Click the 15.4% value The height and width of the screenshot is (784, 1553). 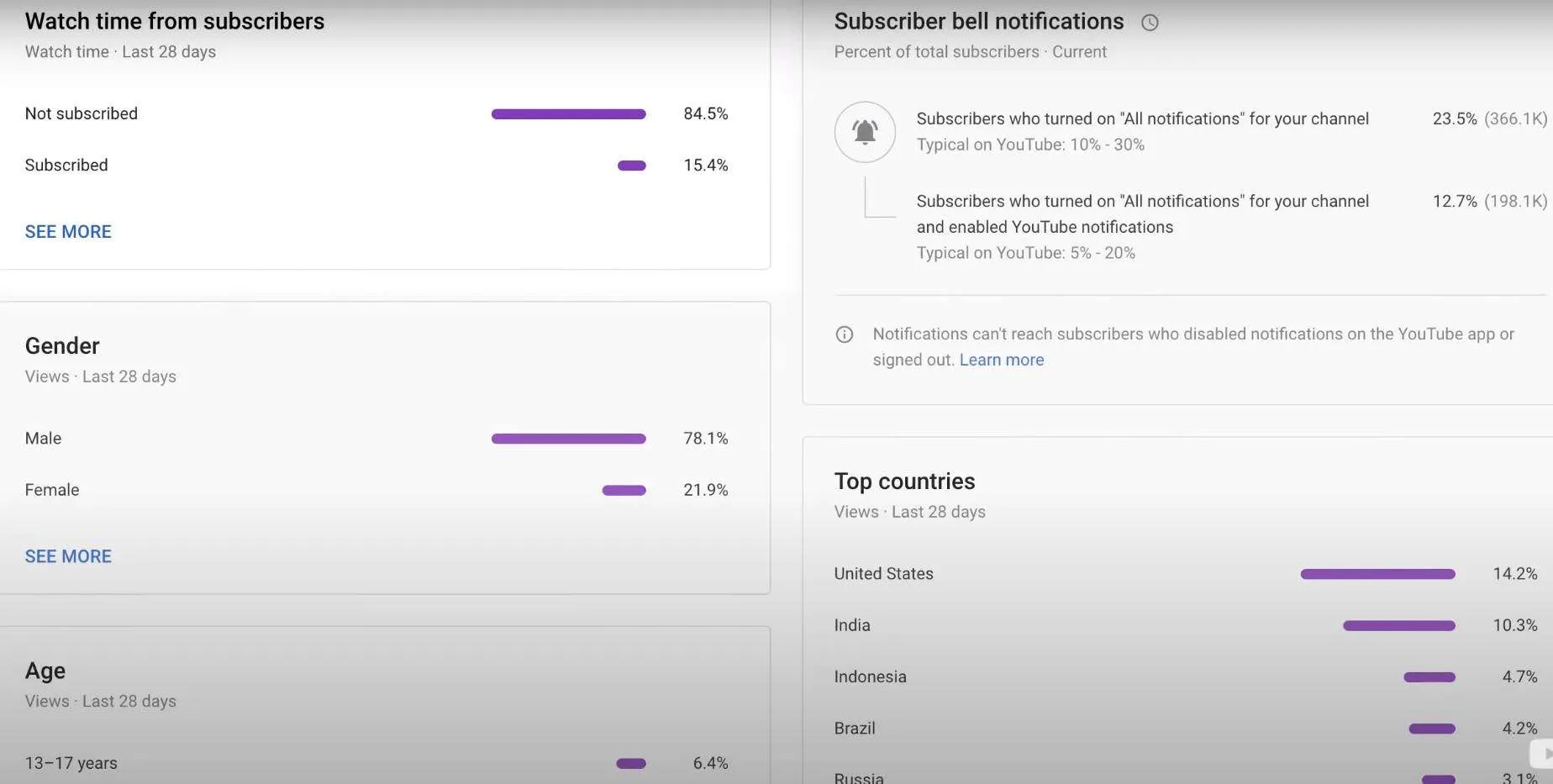(x=706, y=165)
